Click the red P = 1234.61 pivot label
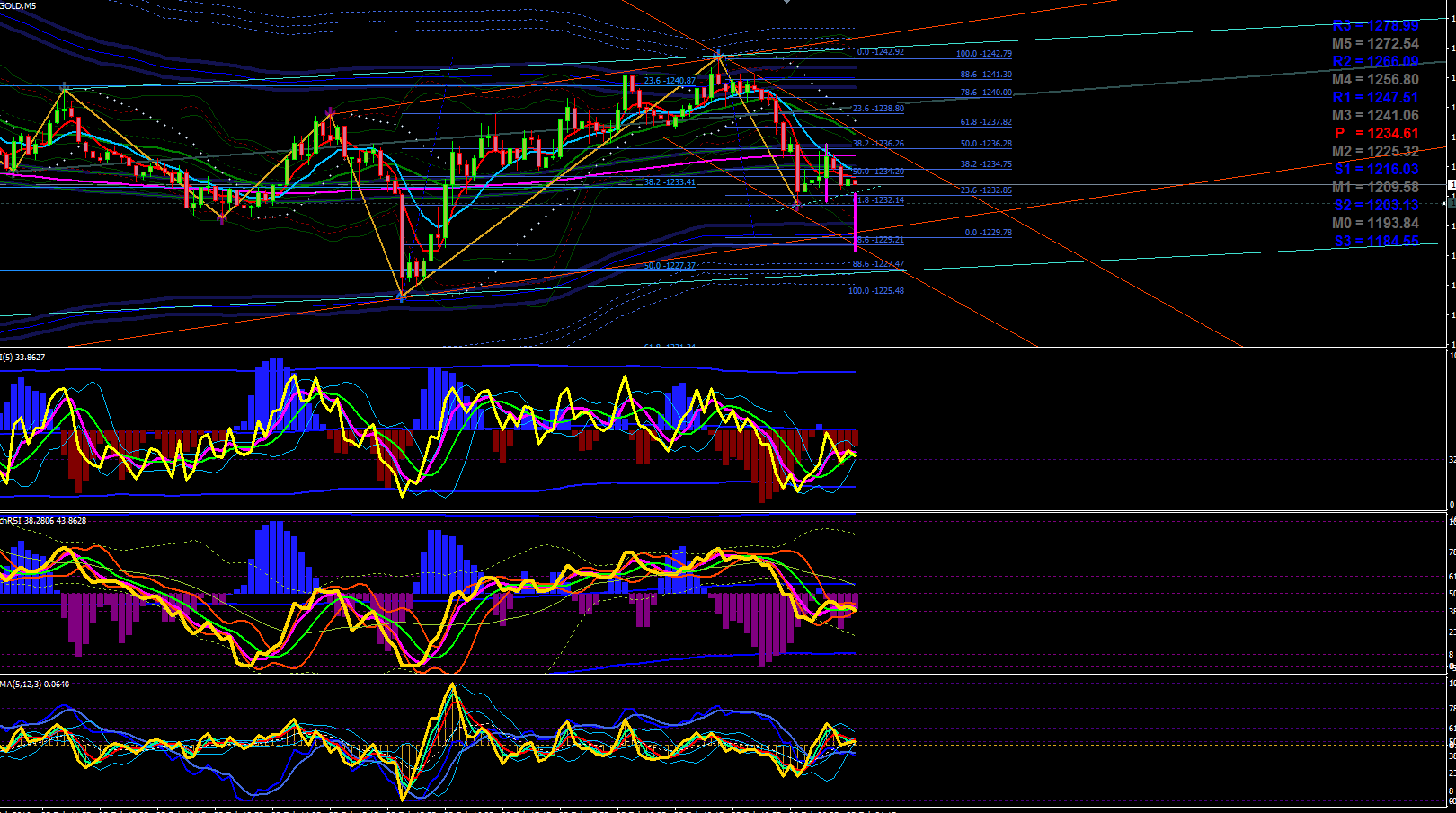 [x=1376, y=134]
